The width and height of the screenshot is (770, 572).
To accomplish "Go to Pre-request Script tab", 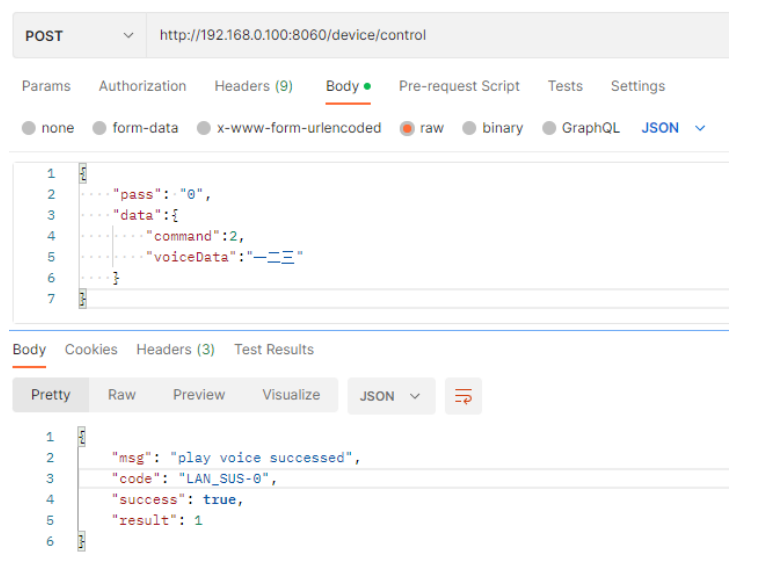I will [x=459, y=86].
